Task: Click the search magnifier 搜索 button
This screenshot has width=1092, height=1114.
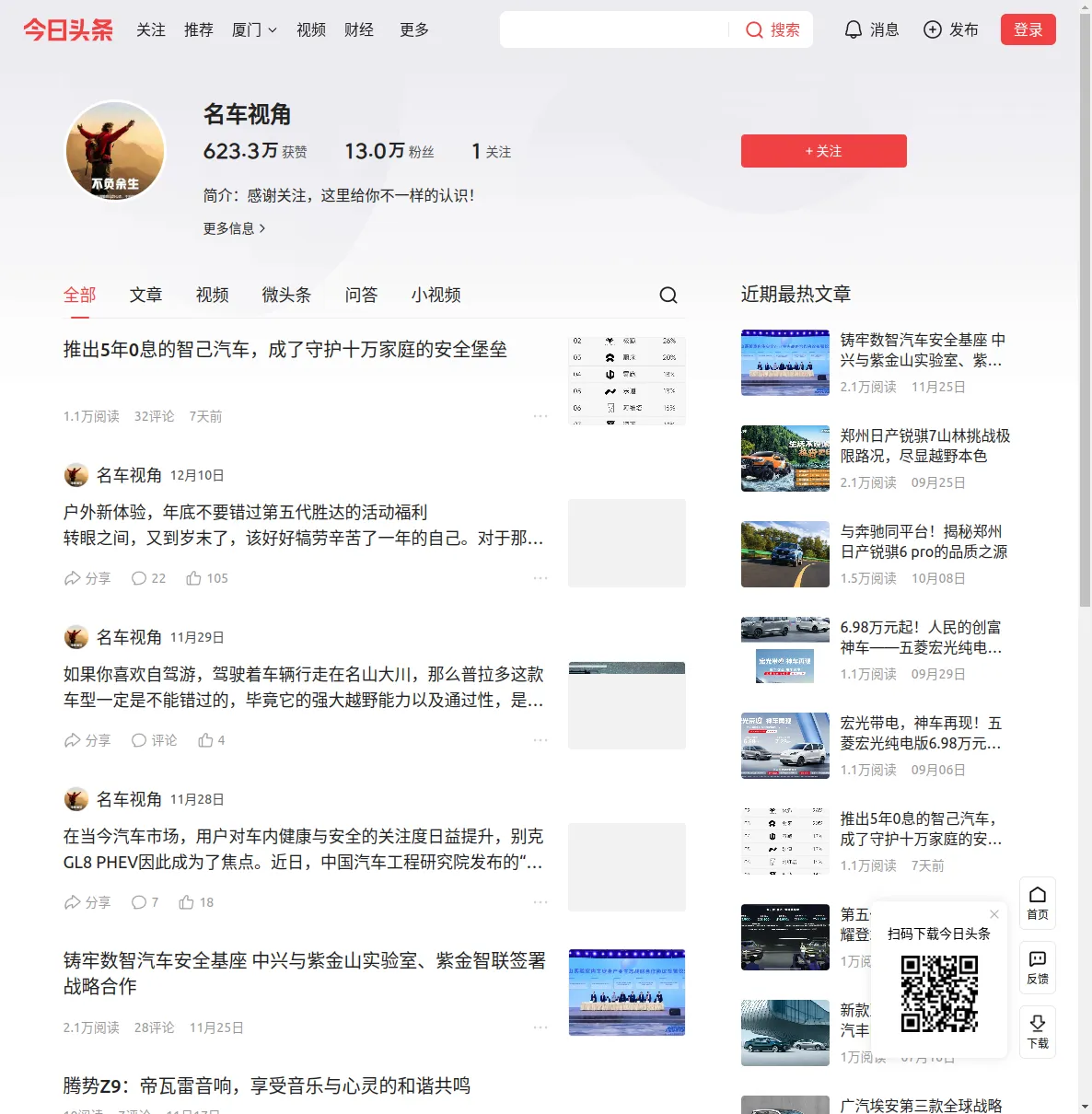Action: (x=773, y=29)
